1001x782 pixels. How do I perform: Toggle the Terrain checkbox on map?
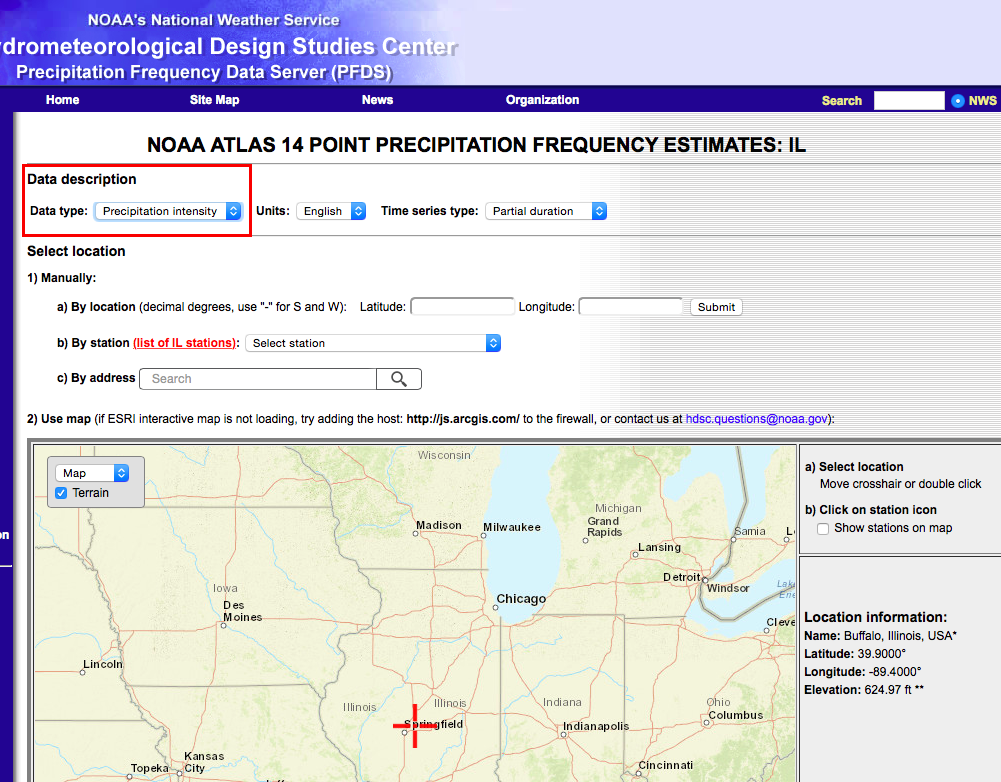62,493
